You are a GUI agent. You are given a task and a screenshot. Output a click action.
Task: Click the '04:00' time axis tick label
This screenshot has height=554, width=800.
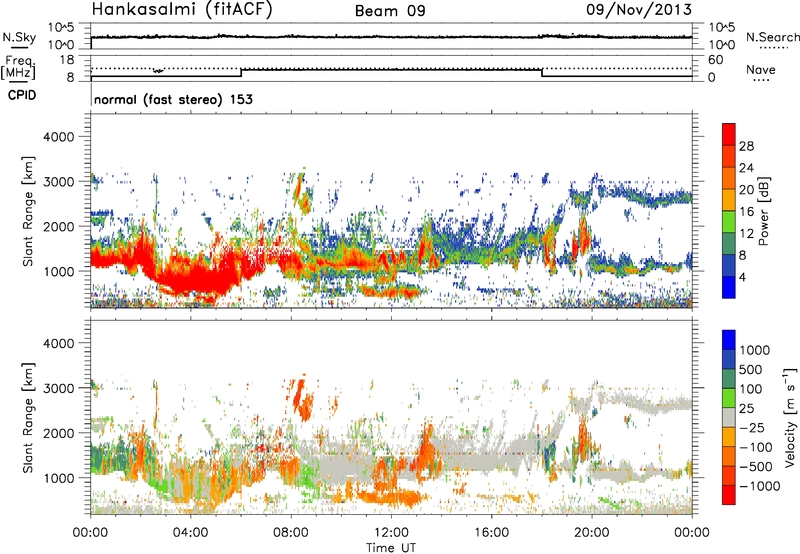(190, 533)
